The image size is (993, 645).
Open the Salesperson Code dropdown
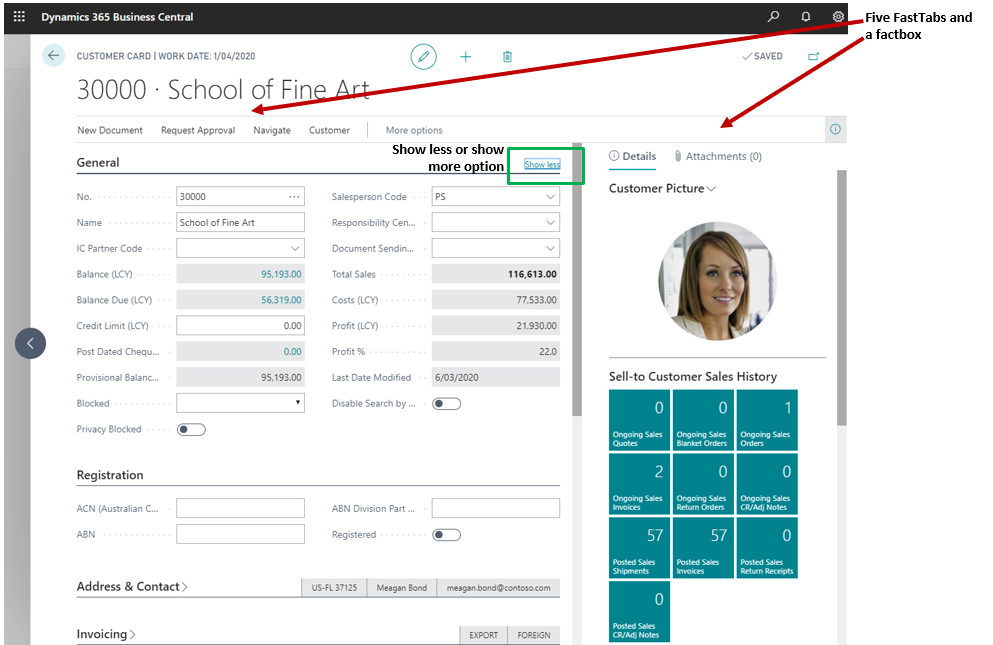coord(550,197)
